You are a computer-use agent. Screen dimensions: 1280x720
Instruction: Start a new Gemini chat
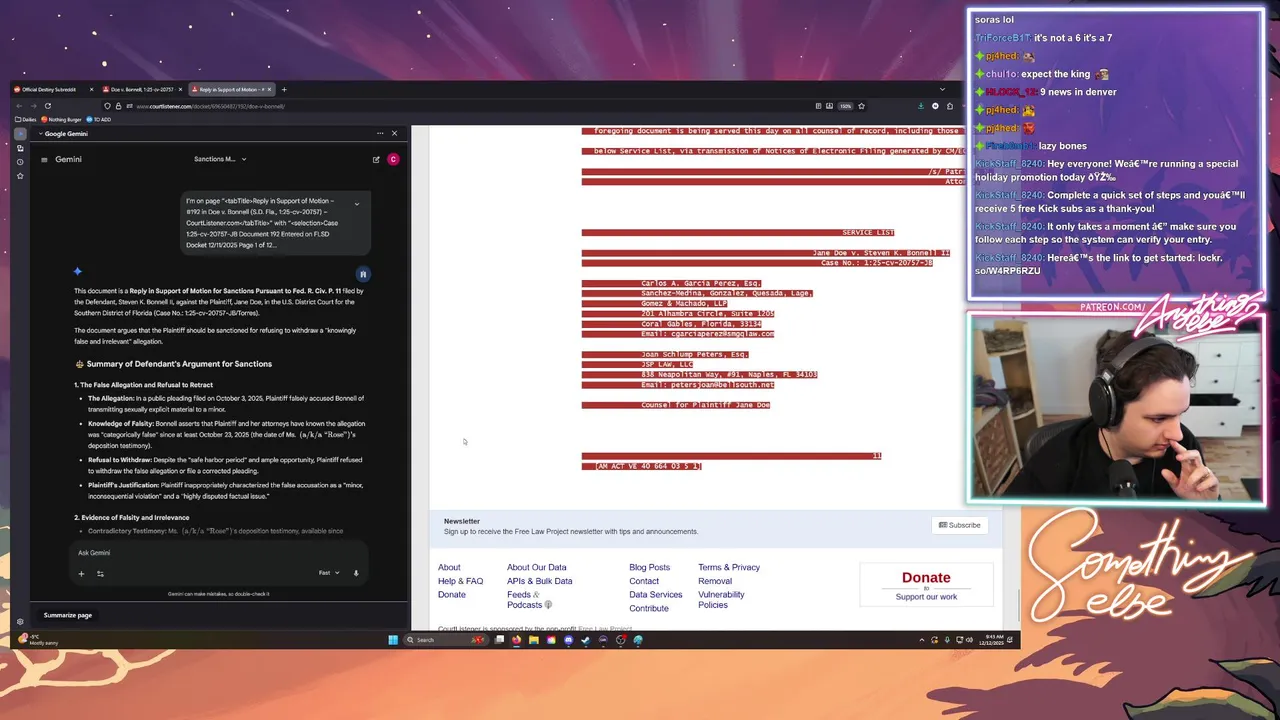(376, 159)
